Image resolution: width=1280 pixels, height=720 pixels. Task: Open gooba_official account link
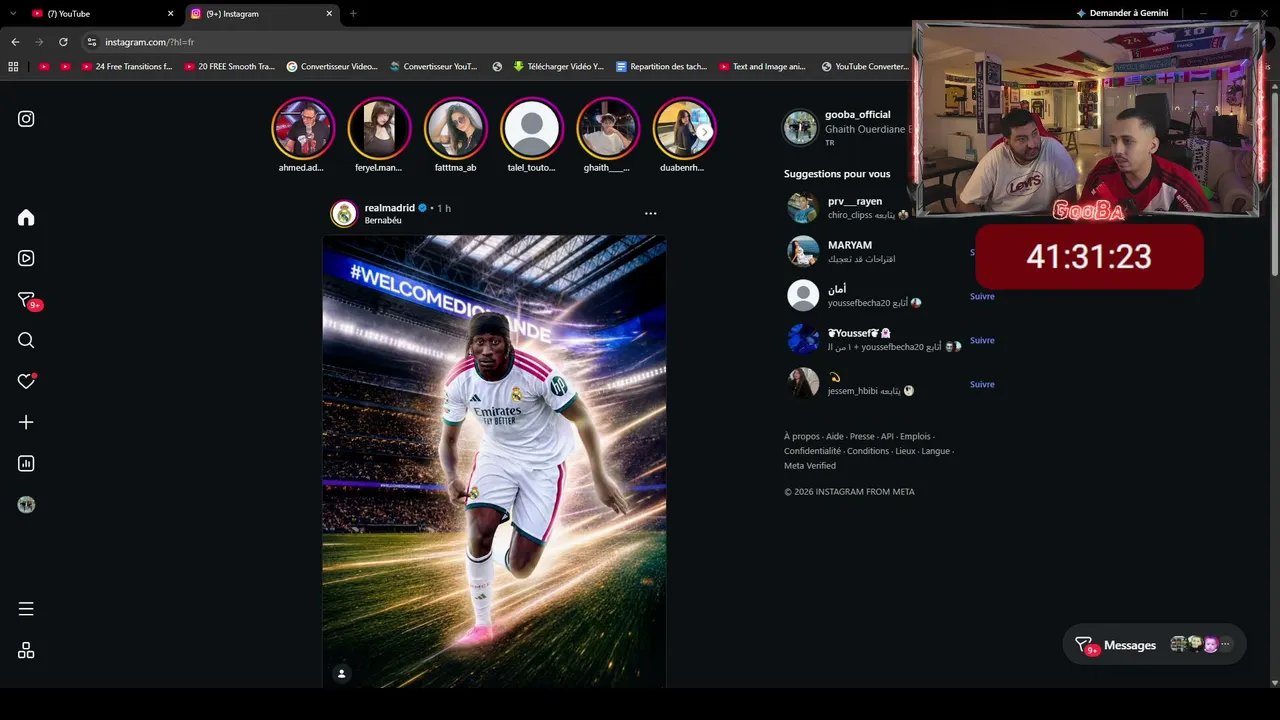[x=857, y=114]
